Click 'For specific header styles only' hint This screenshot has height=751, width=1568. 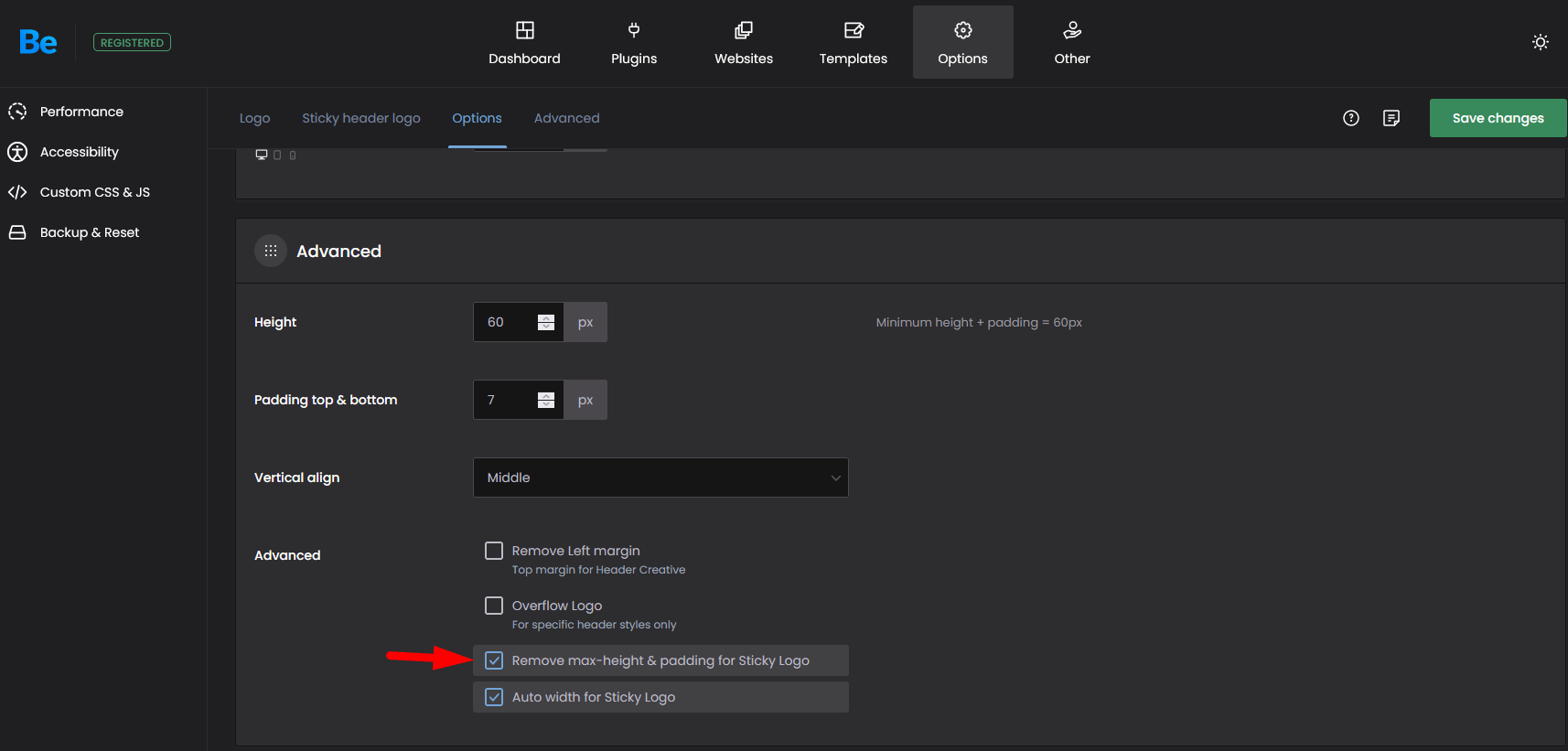594,625
